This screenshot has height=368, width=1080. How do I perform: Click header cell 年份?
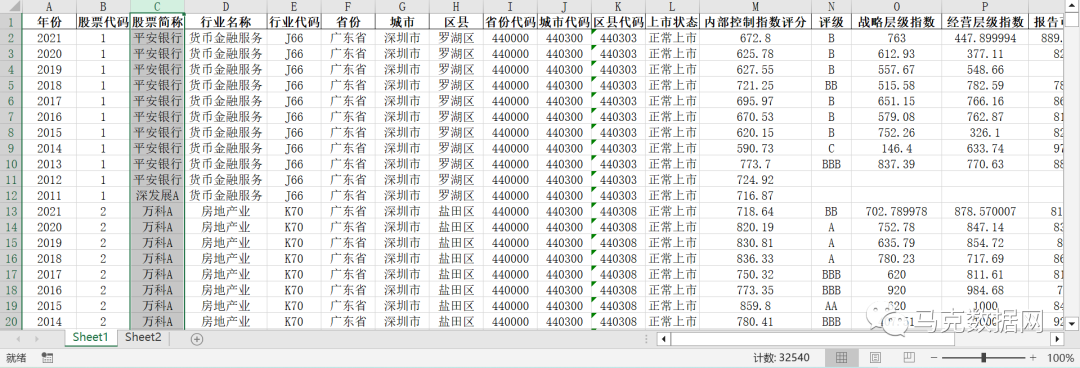tap(49, 21)
